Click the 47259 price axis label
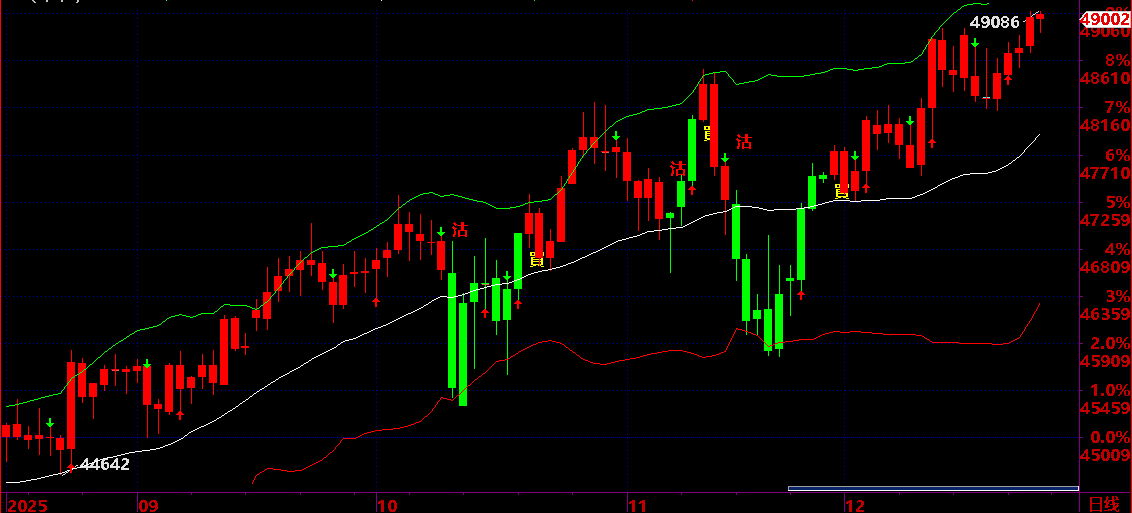Screen dimensions: 1132x513 1107,220
